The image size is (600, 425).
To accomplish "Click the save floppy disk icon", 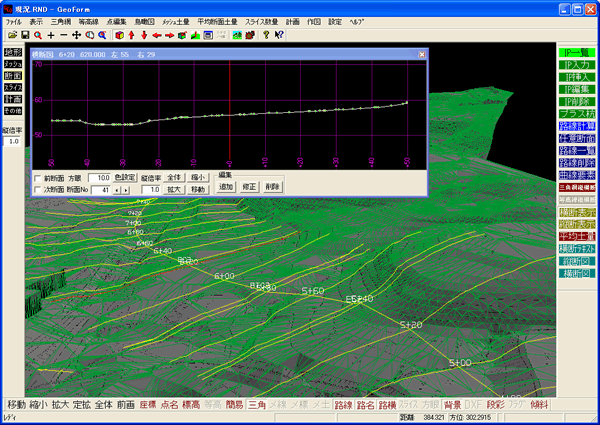I will click(25, 35).
